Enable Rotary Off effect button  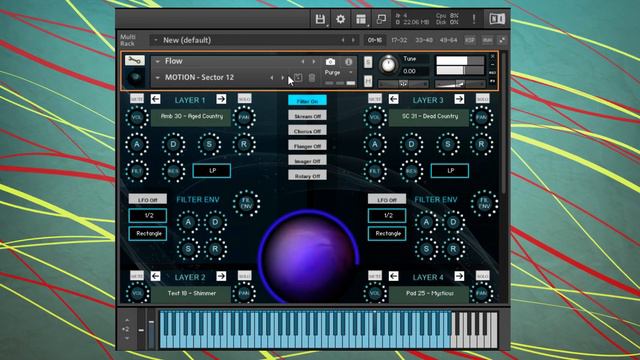[307, 176]
